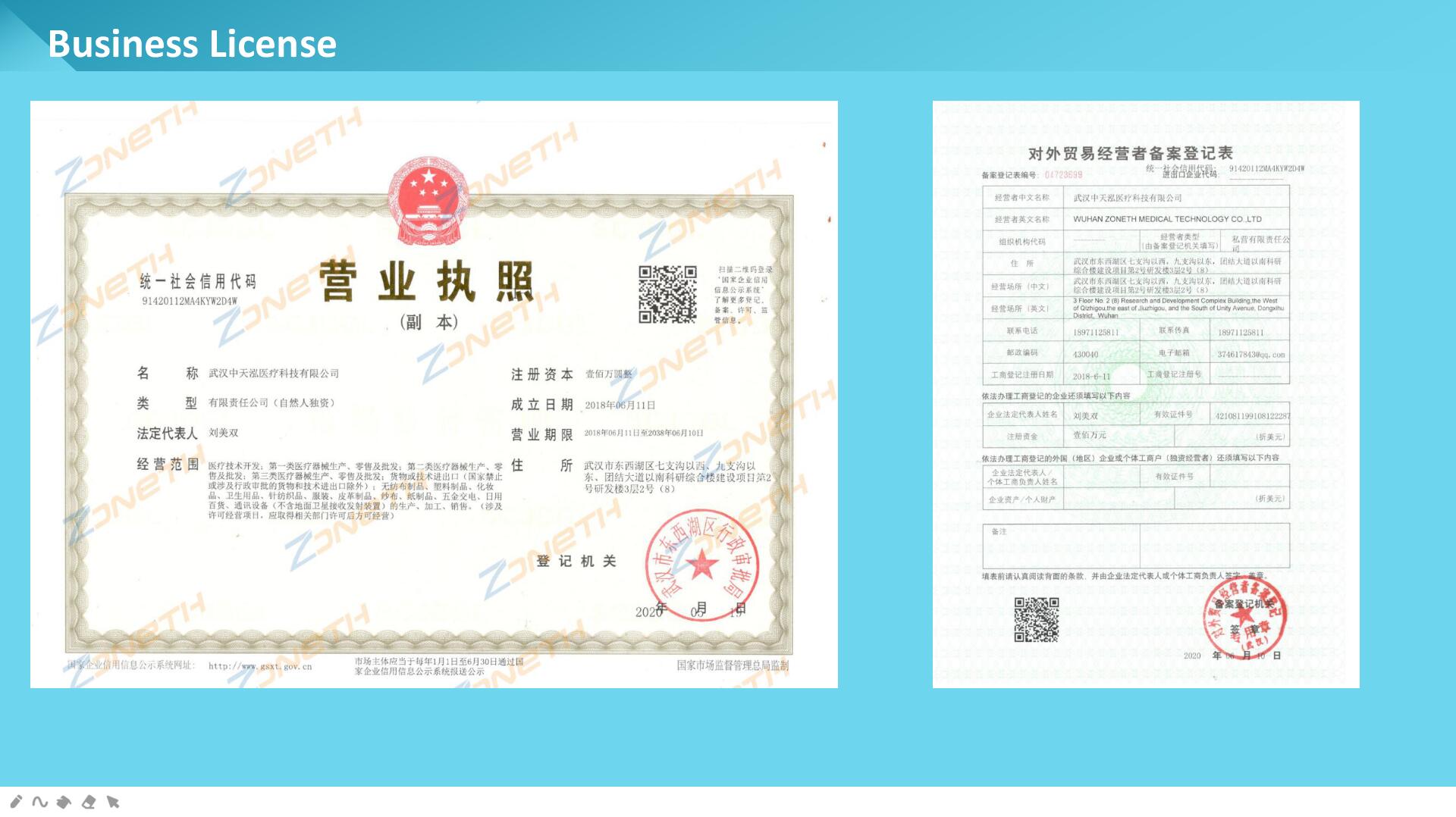Activate the eraser tool

89,801
